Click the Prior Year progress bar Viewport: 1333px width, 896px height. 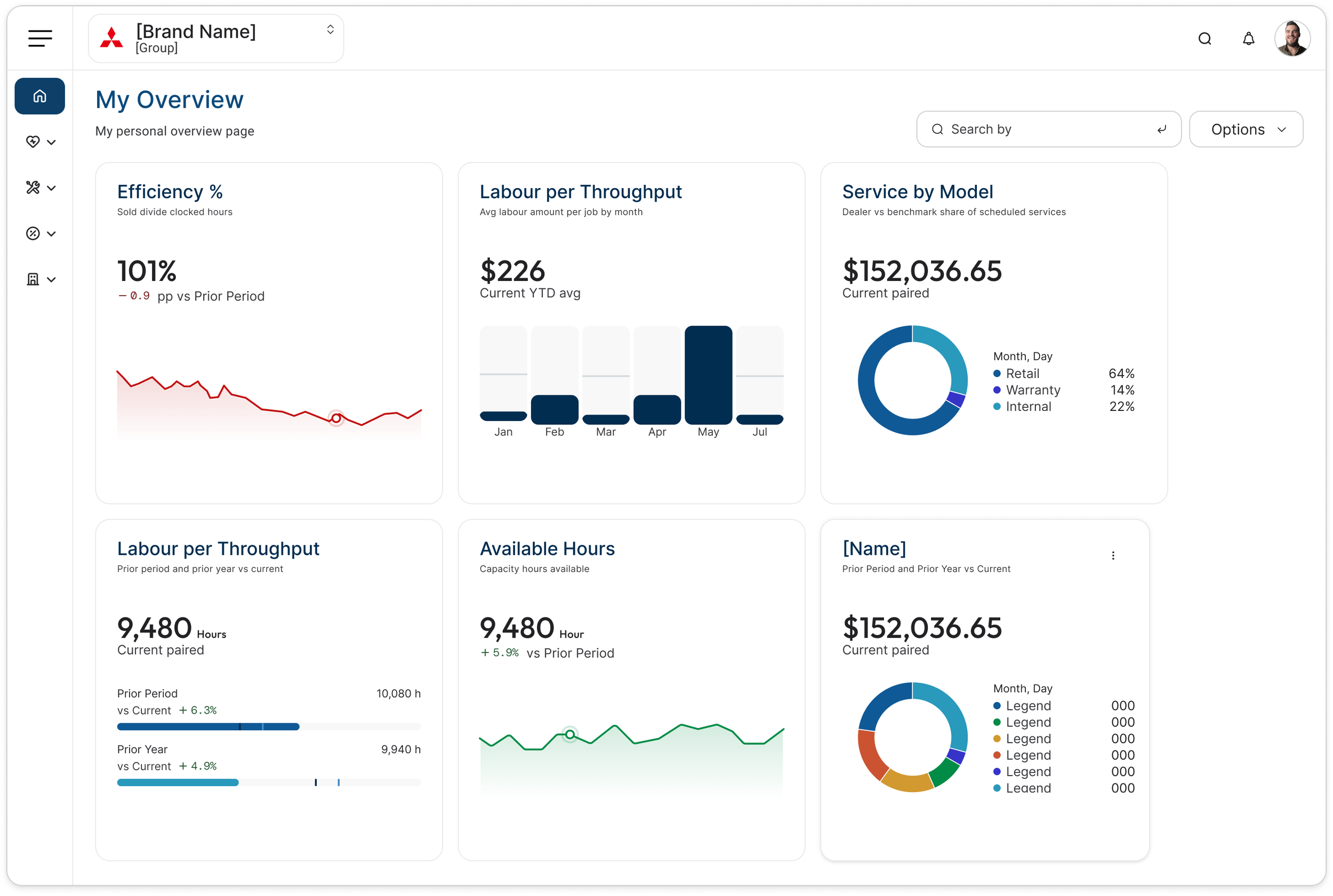pyautogui.click(x=269, y=783)
